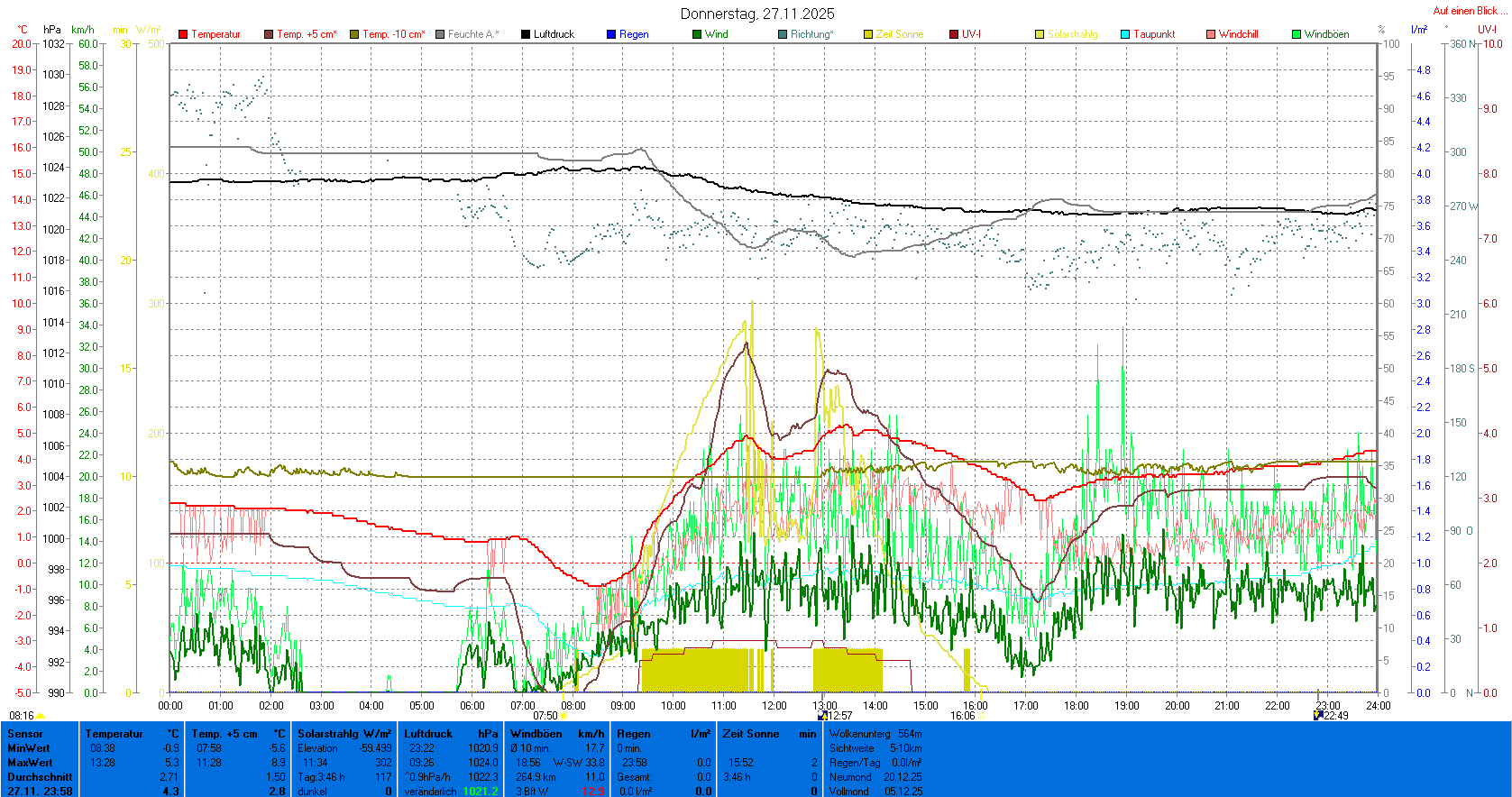Select the Sensor column header in table

click(x=25, y=734)
